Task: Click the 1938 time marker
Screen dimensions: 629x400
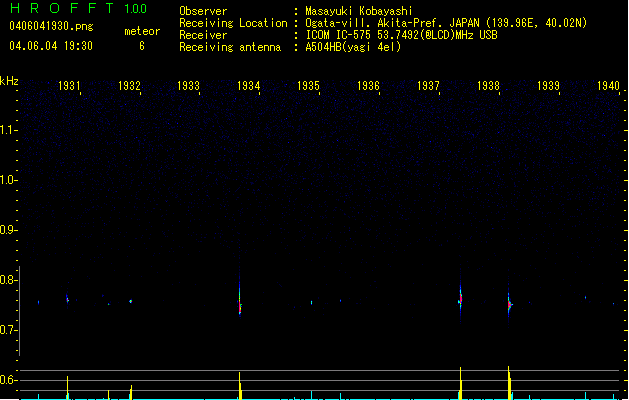Action: tap(488, 86)
